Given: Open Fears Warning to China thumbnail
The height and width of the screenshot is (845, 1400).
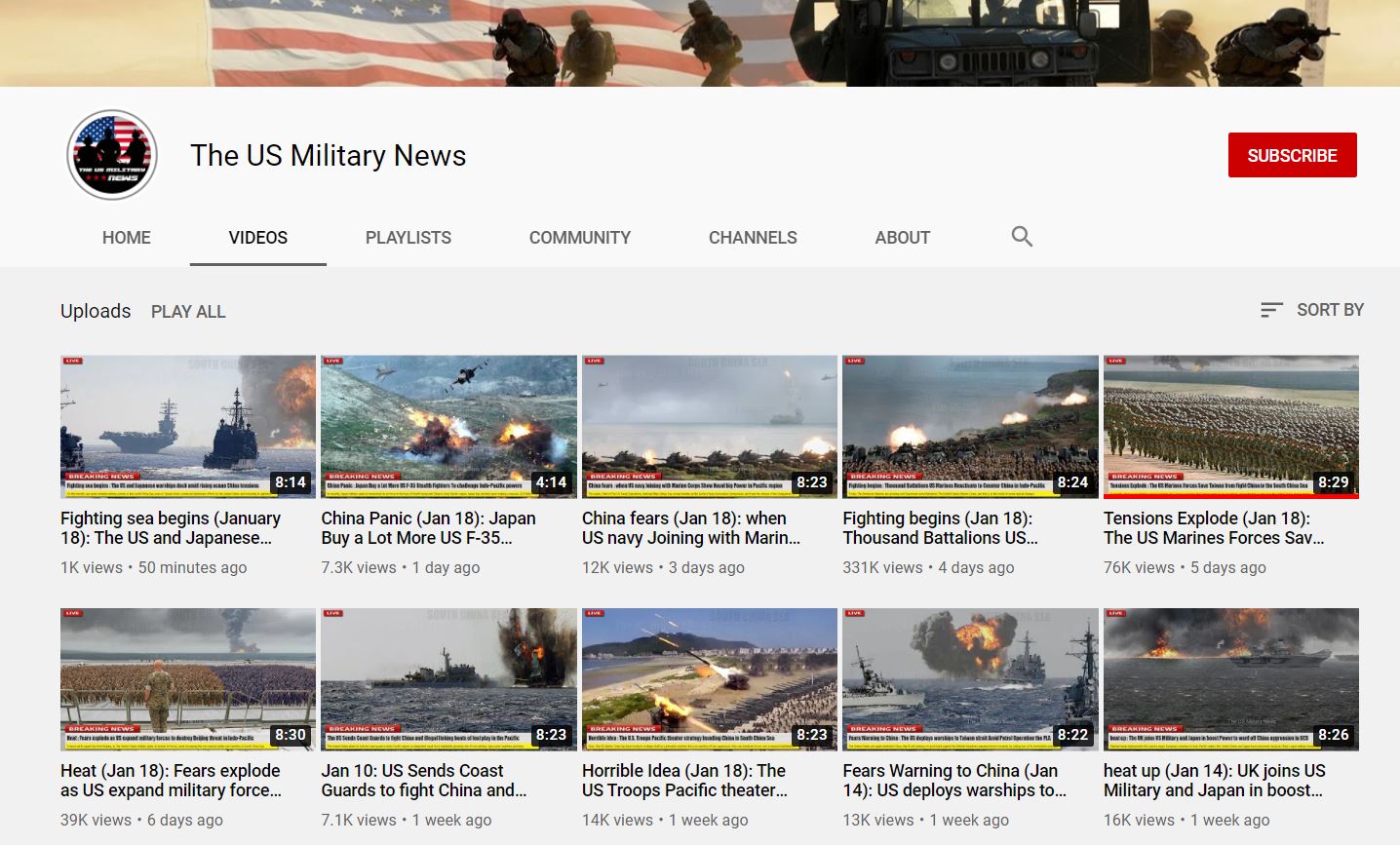Looking at the screenshot, I should [x=970, y=679].
